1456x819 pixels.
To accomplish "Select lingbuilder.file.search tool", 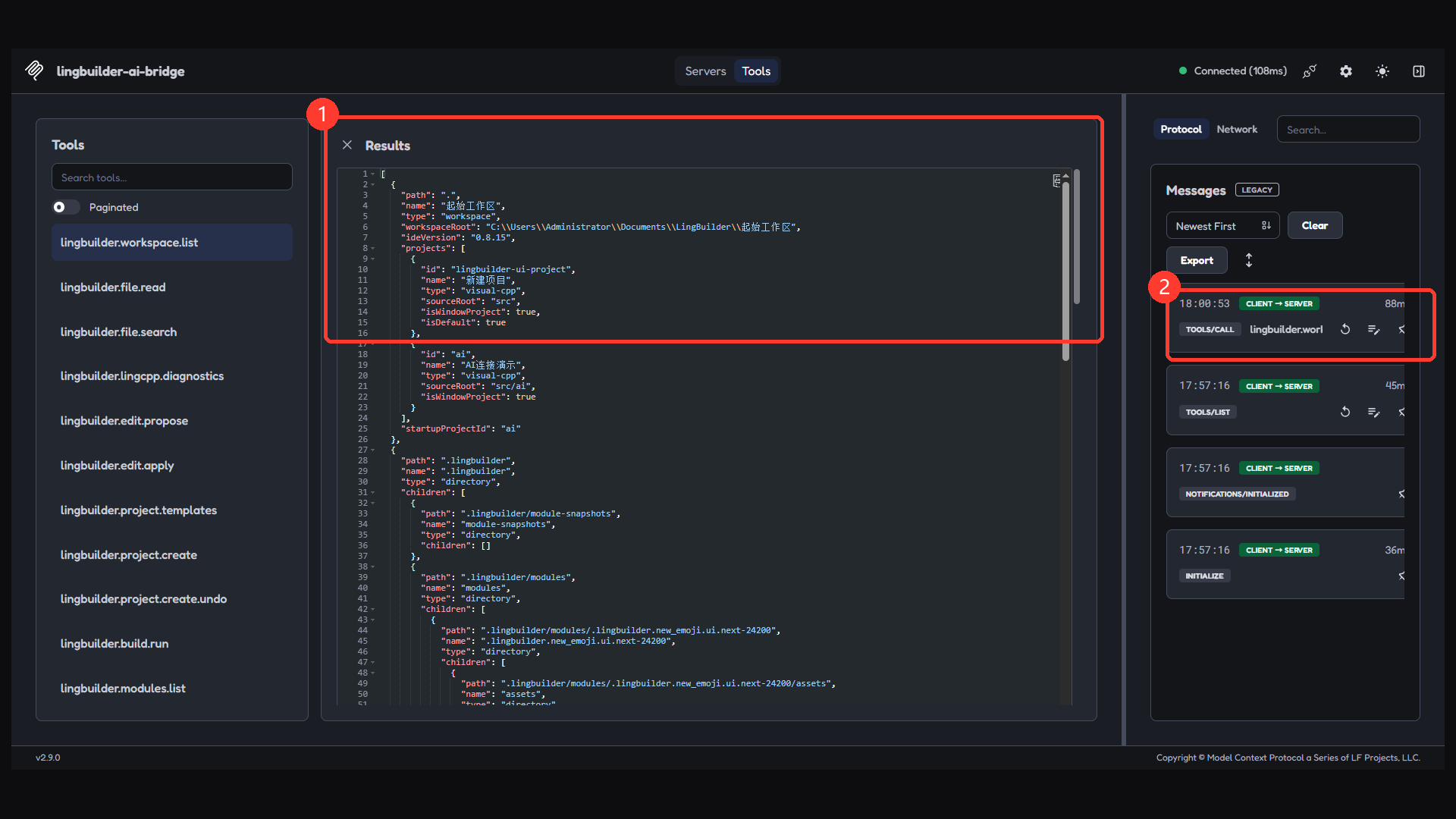I will pos(172,332).
